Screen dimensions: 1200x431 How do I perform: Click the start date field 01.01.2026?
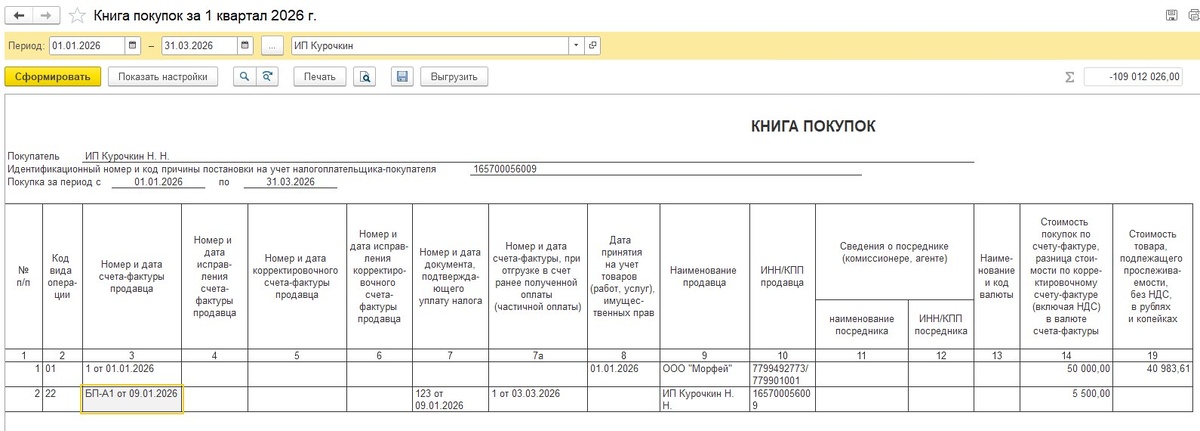pos(87,46)
